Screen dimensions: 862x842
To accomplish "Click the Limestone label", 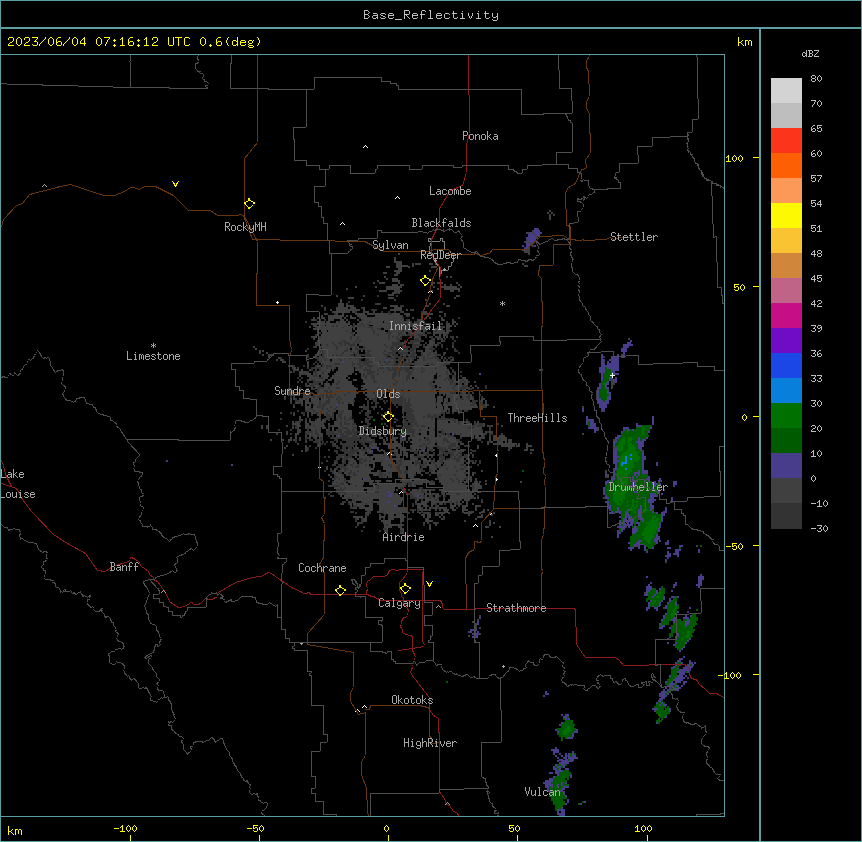I will (x=153, y=356).
